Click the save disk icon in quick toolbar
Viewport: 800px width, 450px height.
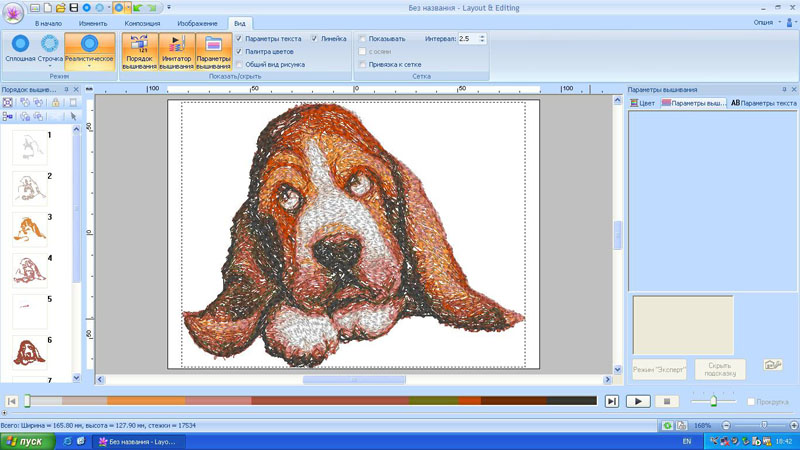74,8
